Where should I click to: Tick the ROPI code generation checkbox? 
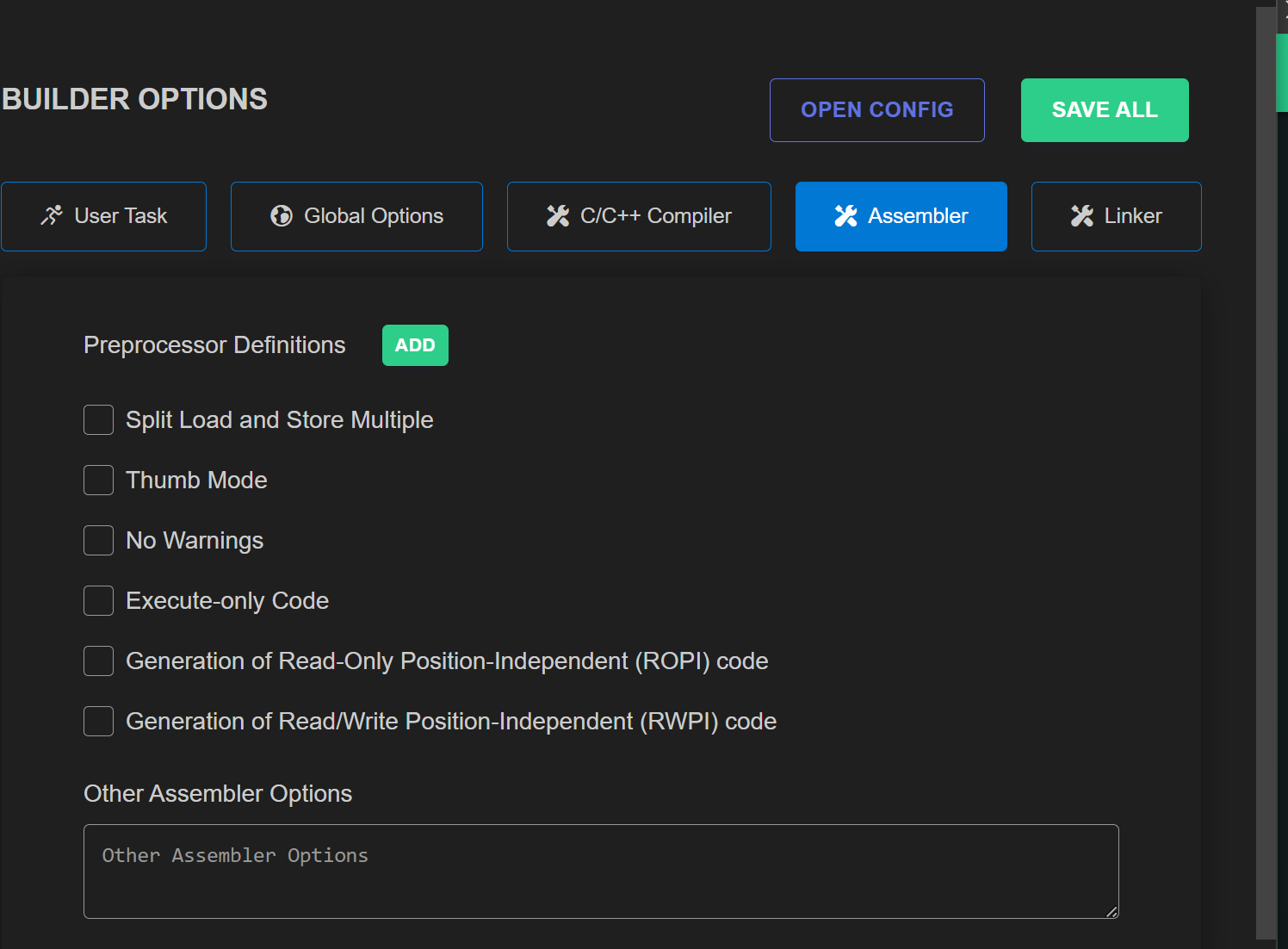[98, 661]
